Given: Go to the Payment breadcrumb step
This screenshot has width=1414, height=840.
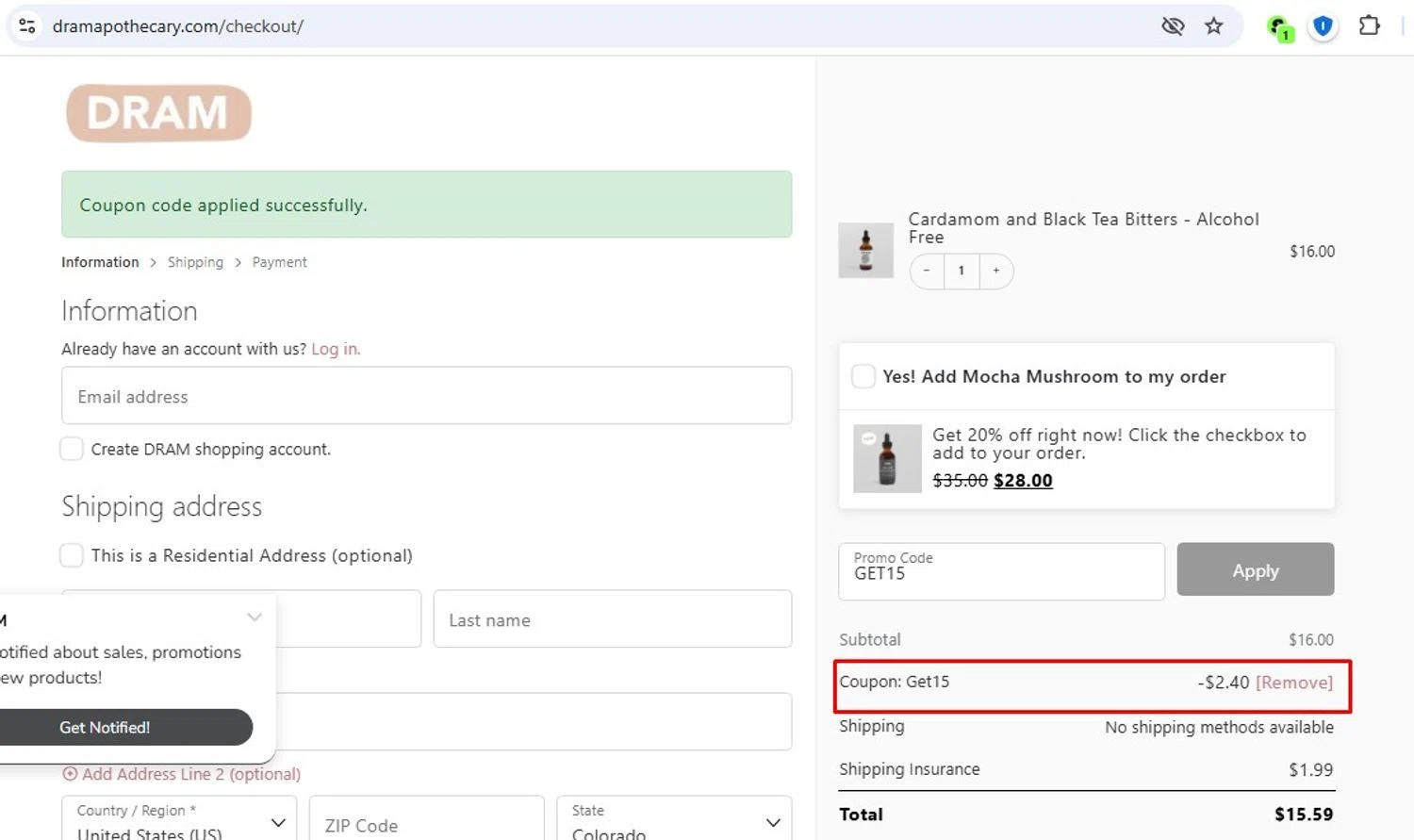Looking at the screenshot, I should (279, 262).
